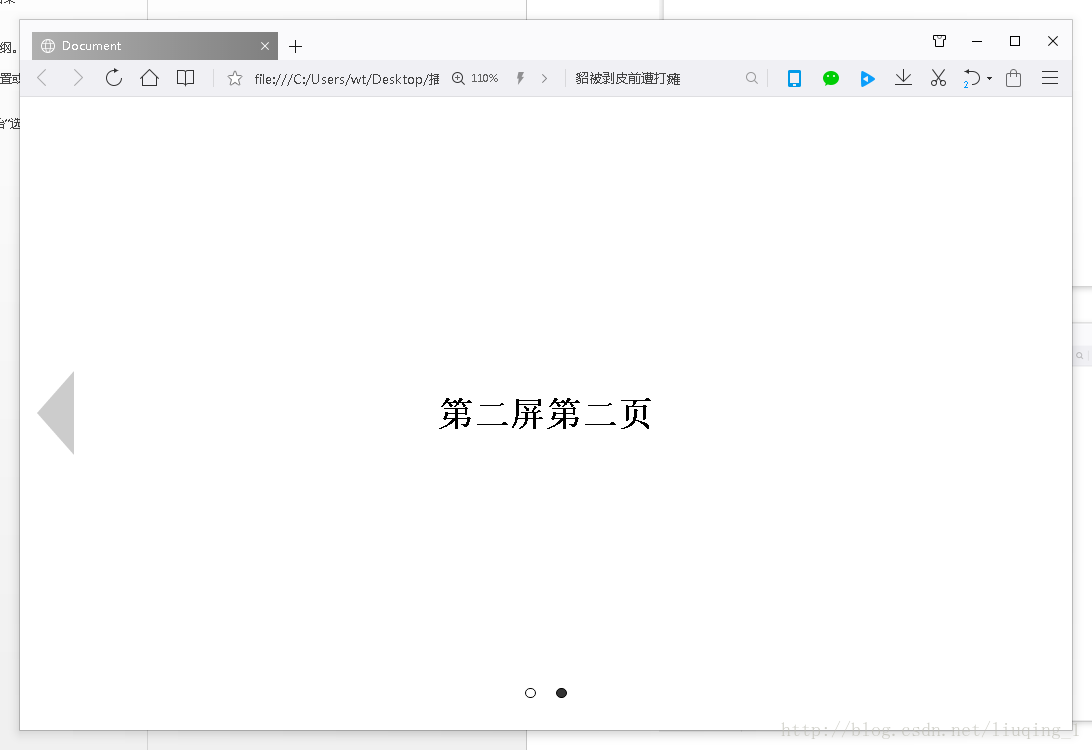Image resolution: width=1092 pixels, height=750 pixels.
Task: Open a new tab with the plus button
Action: pyautogui.click(x=295, y=47)
